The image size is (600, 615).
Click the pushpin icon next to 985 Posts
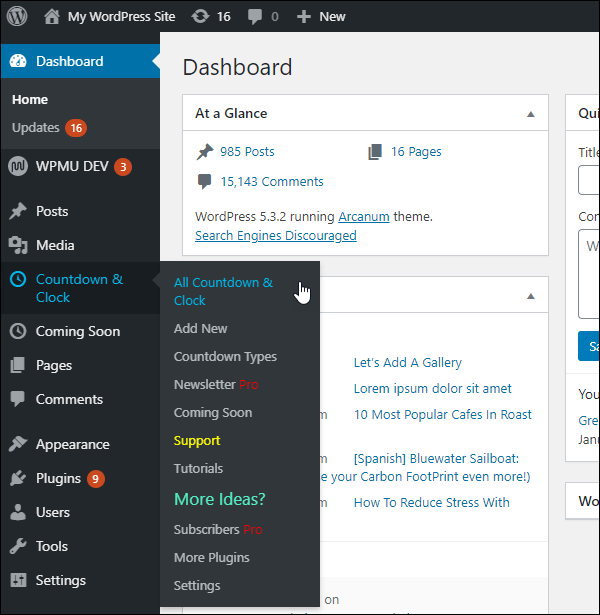pos(205,152)
